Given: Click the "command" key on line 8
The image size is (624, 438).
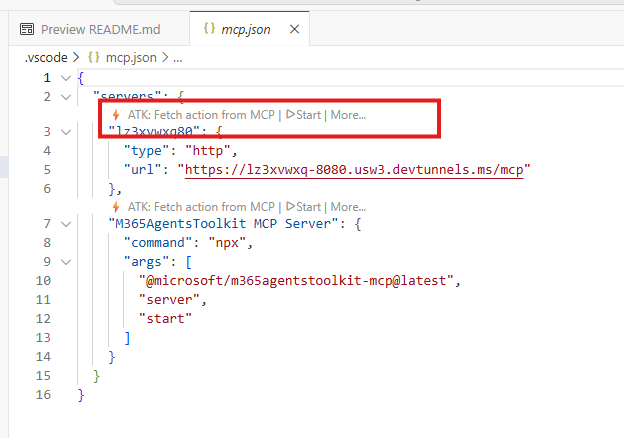Looking at the screenshot, I should point(158,243).
